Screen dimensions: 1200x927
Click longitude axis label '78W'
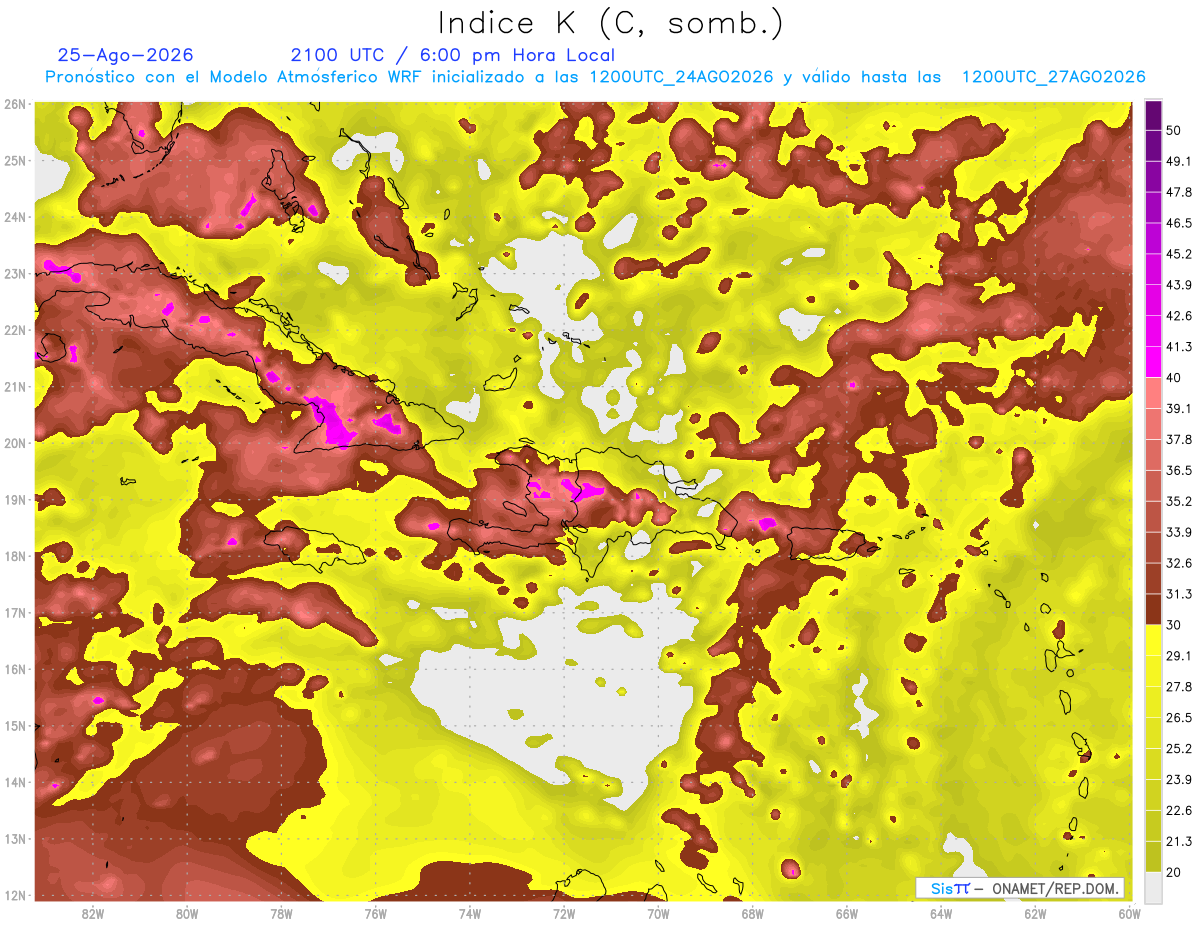(x=281, y=913)
